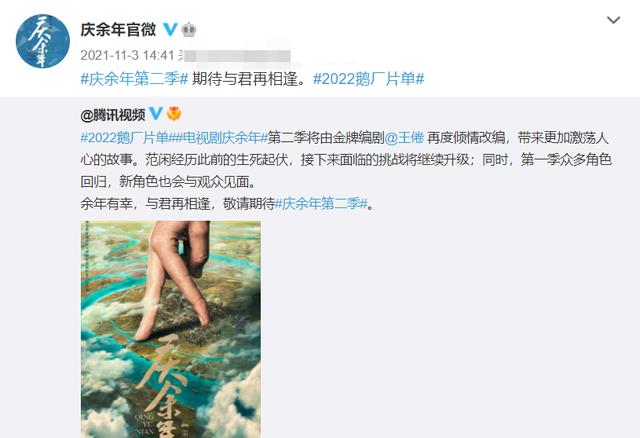640x438 pixels.
Task: Click the blue verified badge beside 庆余年官微
Action: pos(170,29)
